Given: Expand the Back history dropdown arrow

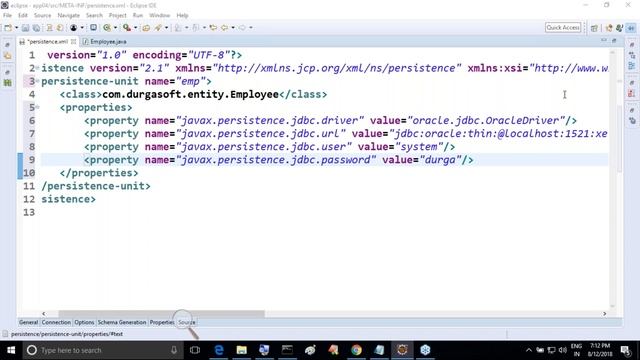Looking at the screenshot, I should click(x=233, y=28).
